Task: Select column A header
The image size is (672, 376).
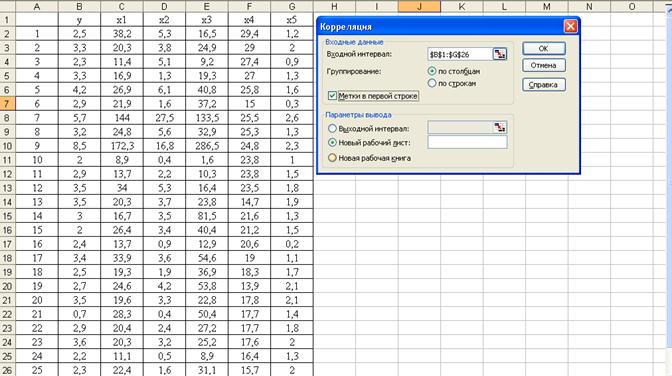Action: pyautogui.click(x=37, y=6)
